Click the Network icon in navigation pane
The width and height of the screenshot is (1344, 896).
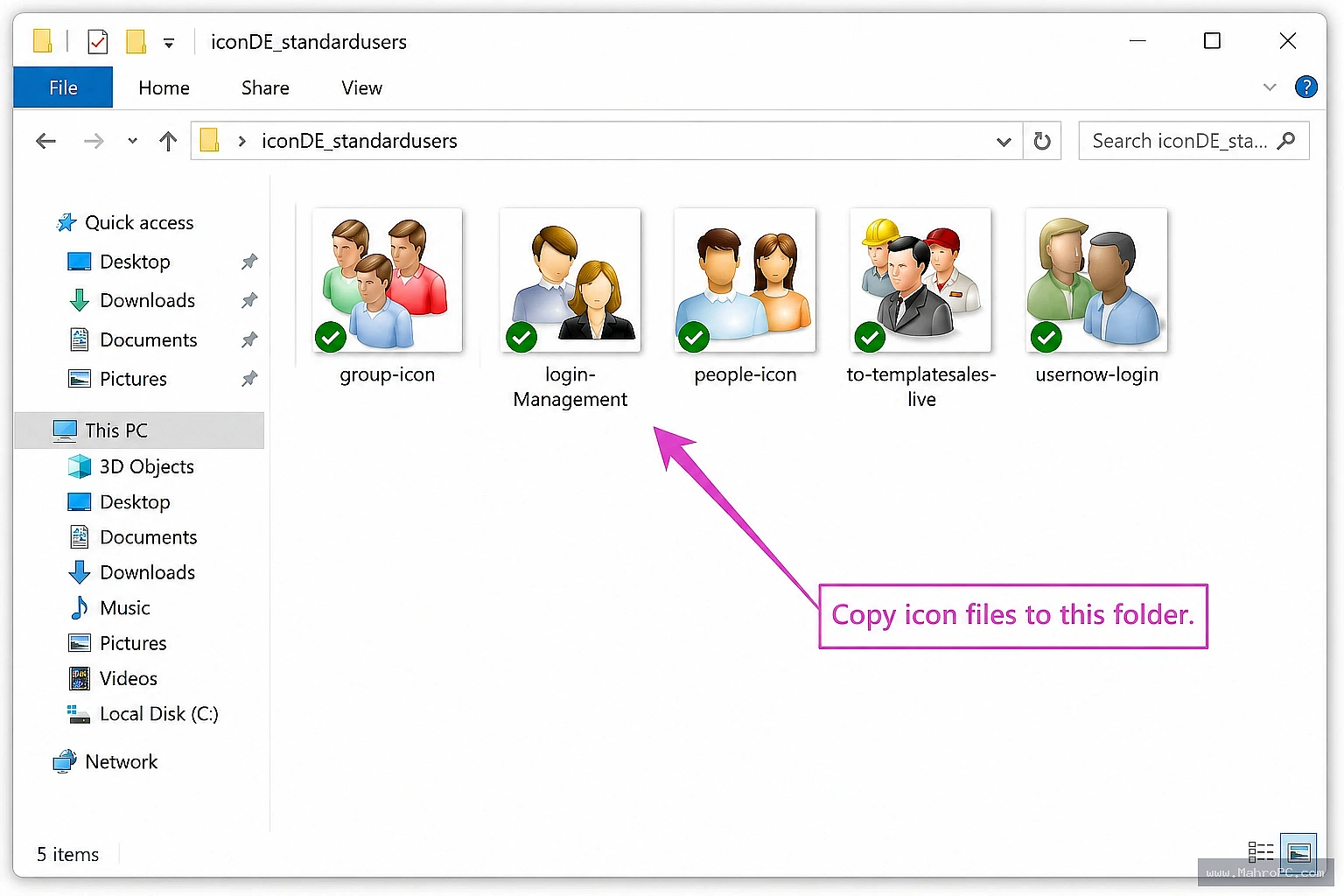click(65, 762)
